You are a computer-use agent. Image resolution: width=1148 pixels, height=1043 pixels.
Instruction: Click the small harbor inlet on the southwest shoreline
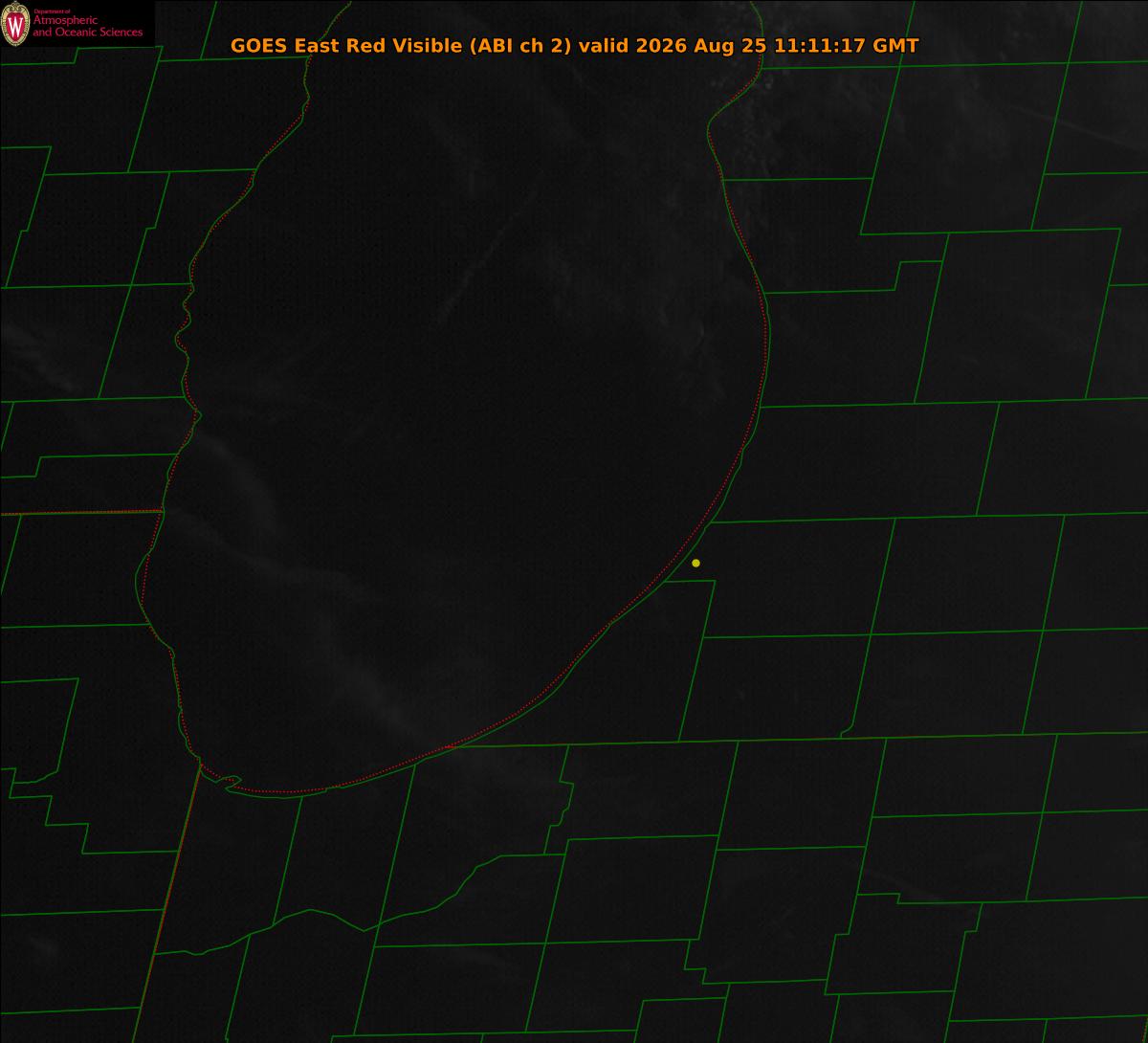pos(230,781)
